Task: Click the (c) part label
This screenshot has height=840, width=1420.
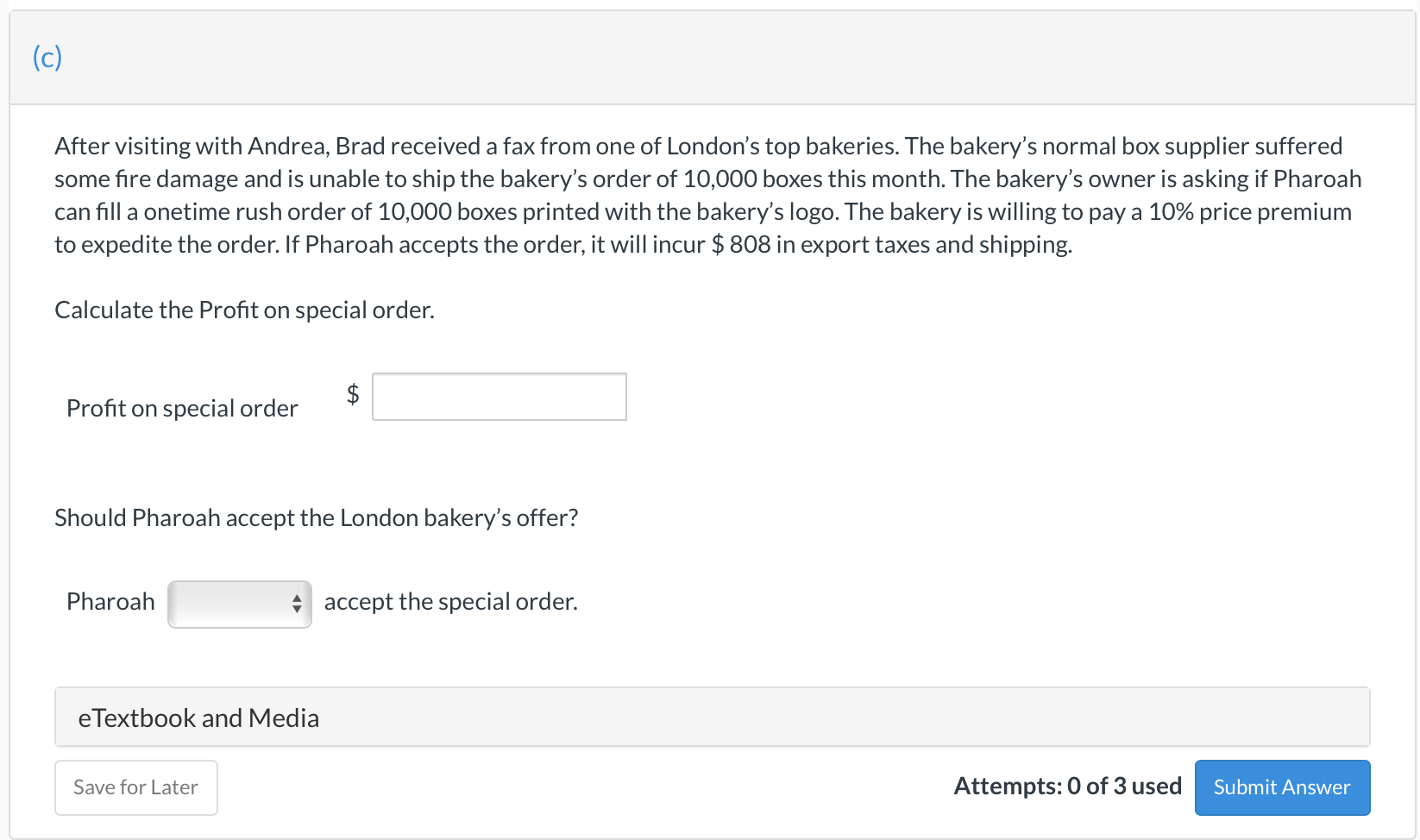Action: point(47,58)
